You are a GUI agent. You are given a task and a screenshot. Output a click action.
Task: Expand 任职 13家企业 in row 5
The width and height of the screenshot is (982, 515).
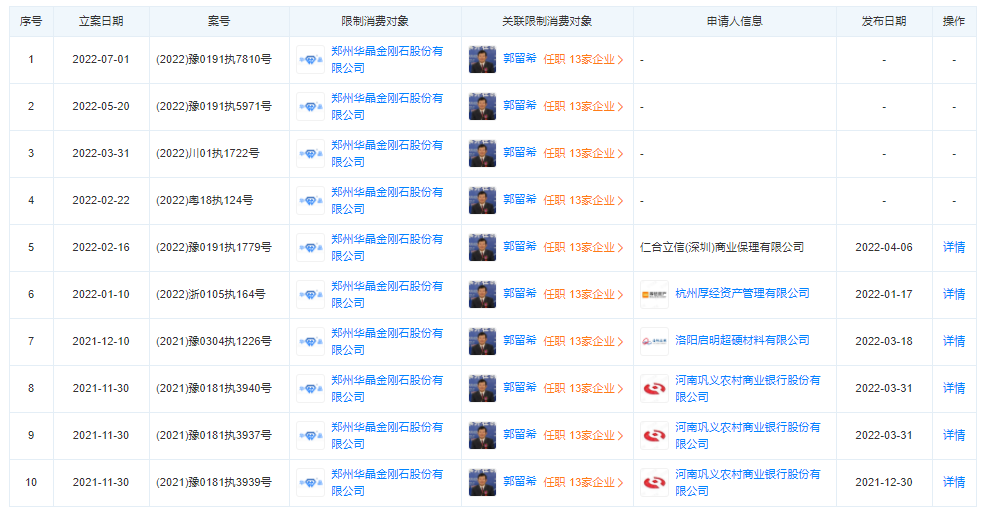(583, 247)
